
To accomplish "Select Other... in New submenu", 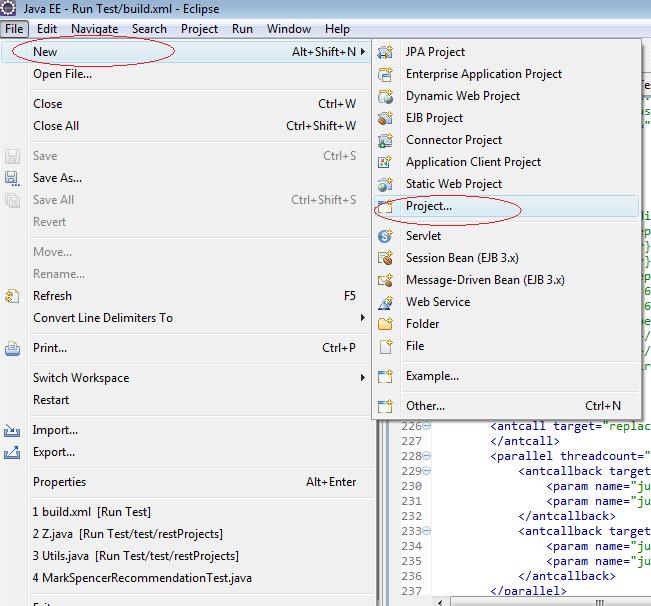I will [507, 406].
